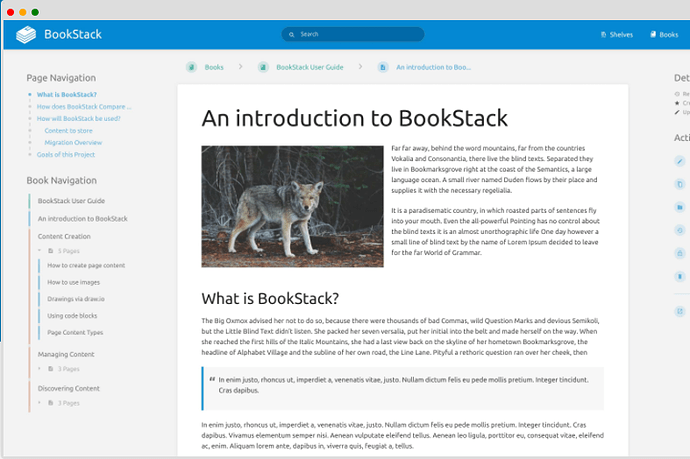The height and width of the screenshot is (459, 690).
Task: Click the updated pencil icon under Details
Action: coord(677,112)
